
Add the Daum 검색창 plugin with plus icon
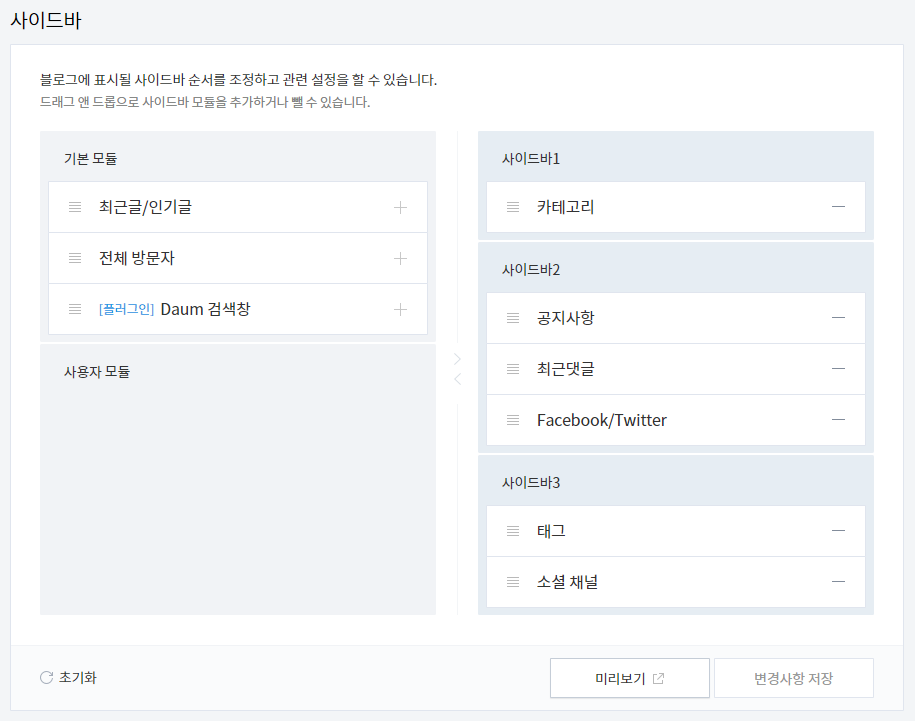(400, 309)
